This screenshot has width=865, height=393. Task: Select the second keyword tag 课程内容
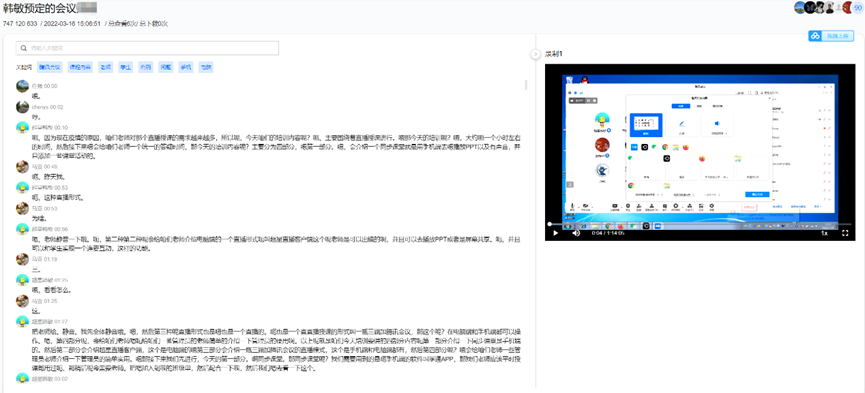80,67
